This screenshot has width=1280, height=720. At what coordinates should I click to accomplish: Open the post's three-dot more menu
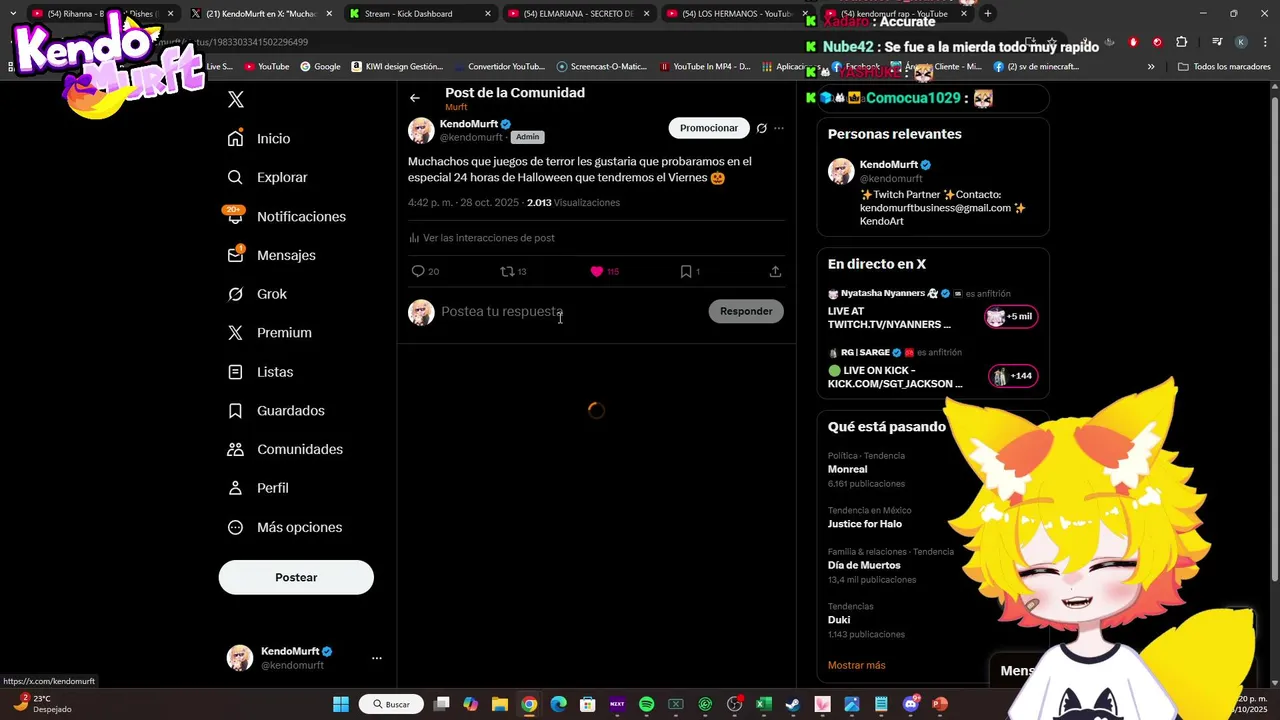click(779, 128)
